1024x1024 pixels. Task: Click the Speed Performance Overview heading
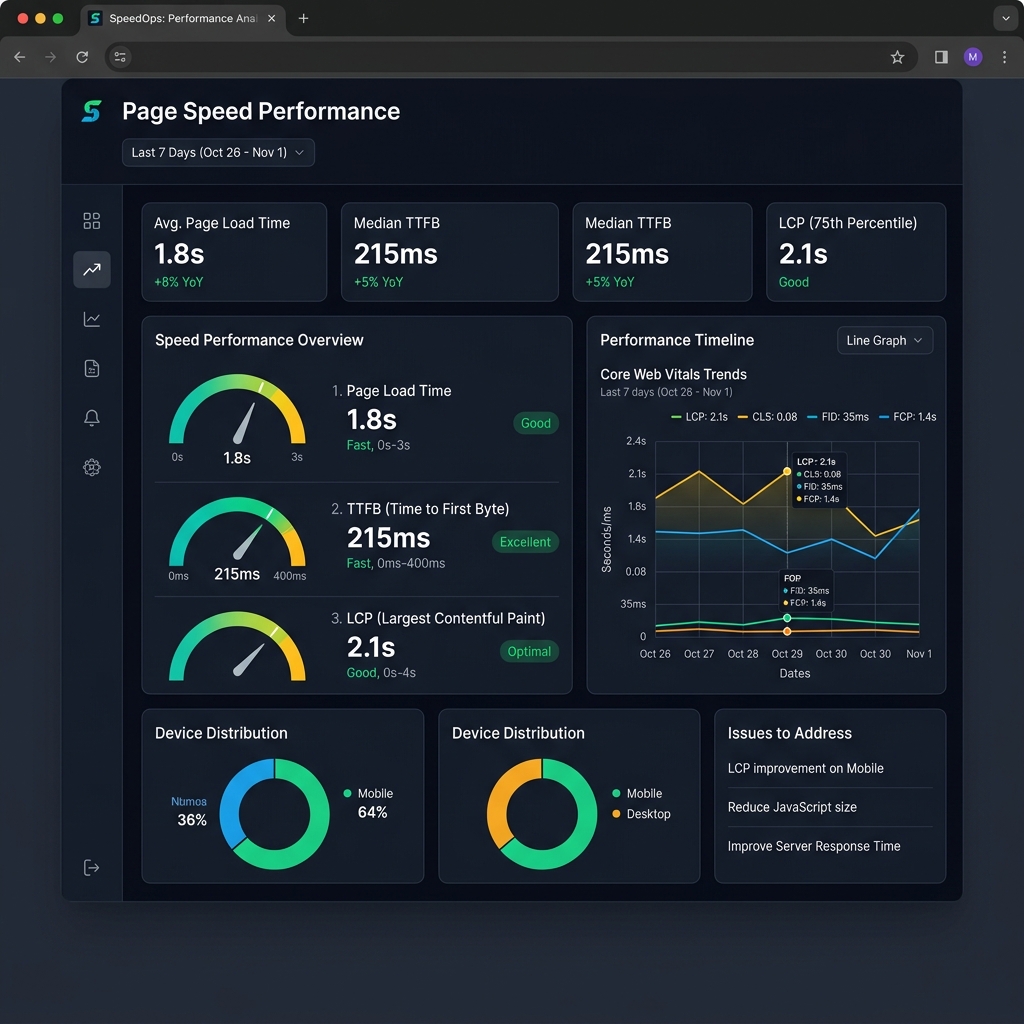click(x=259, y=340)
